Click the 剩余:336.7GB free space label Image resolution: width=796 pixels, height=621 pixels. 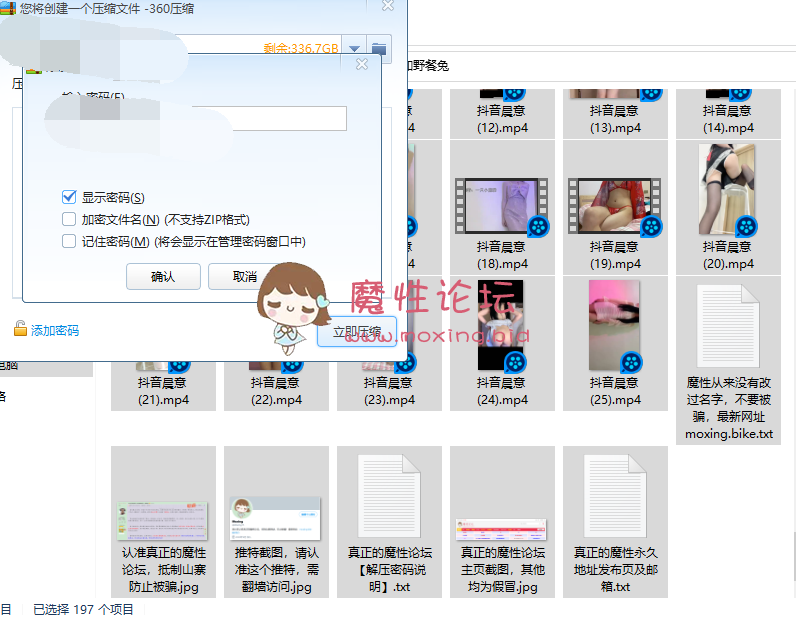[301, 48]
